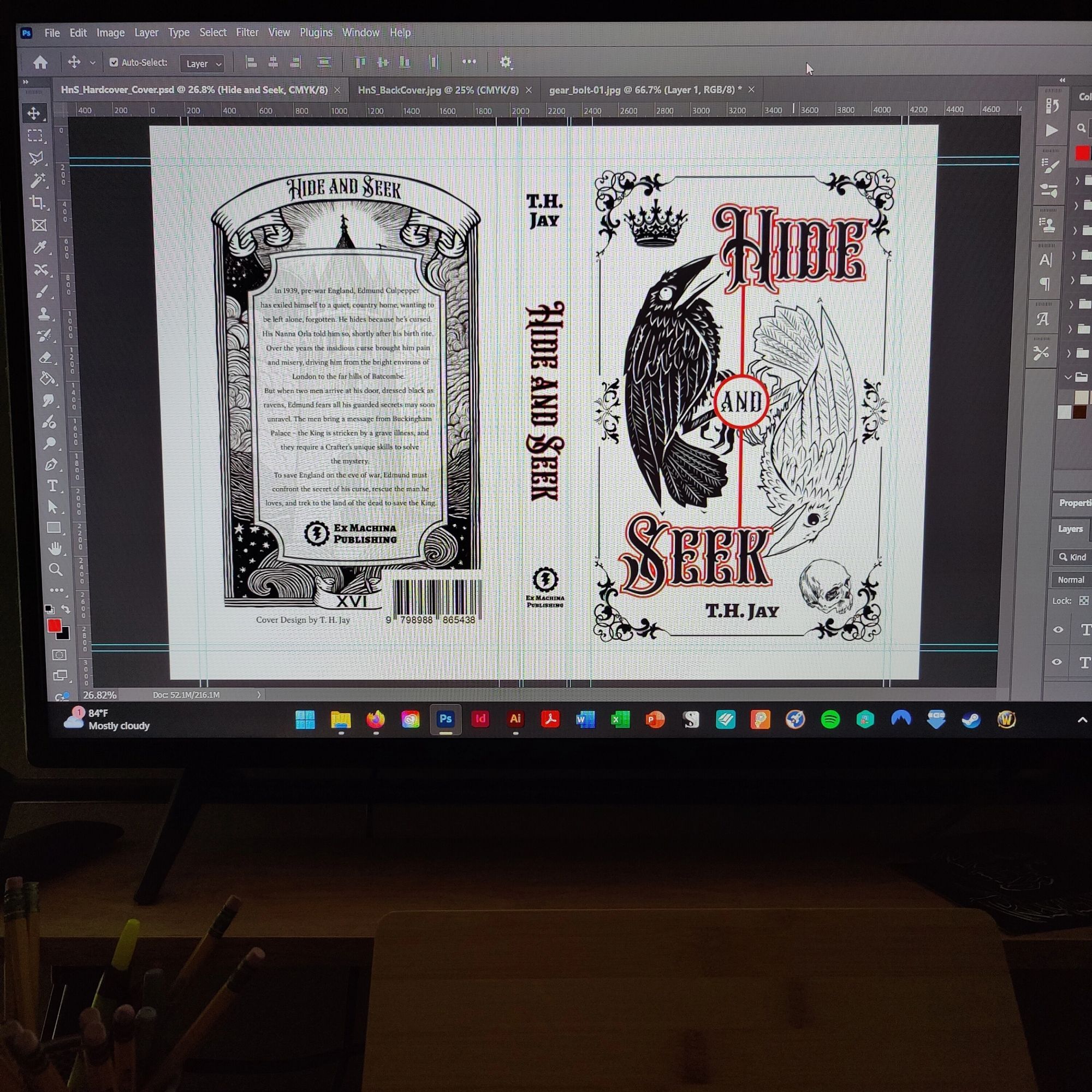Click the black background color swatch

pyautogui.click(x=66, y=635)
